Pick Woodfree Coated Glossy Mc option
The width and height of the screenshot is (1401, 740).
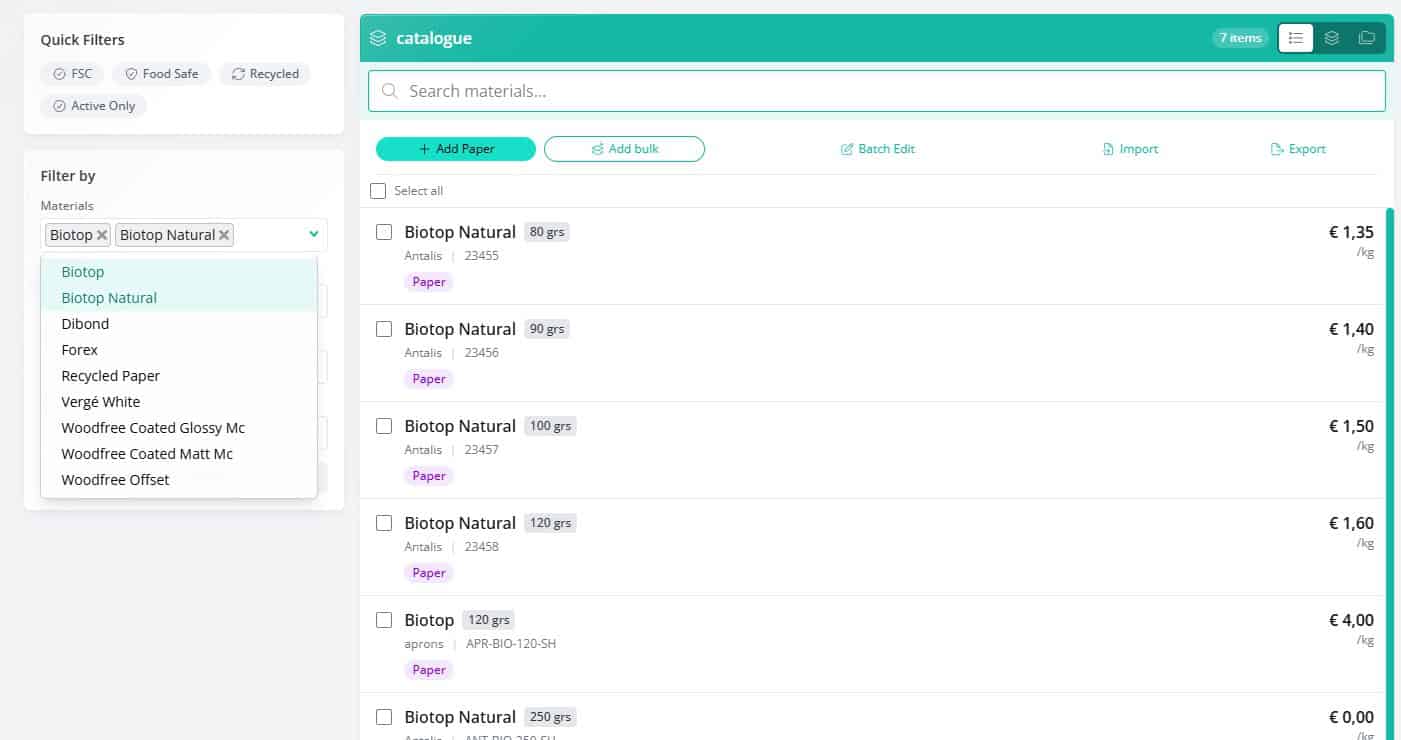153,428
